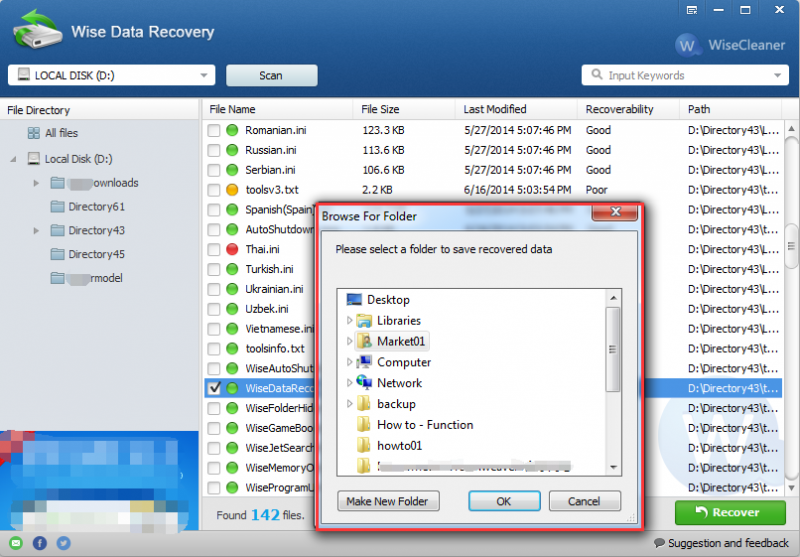Select the Network icon in Browse dialog
Screen dimensions: 800x557
[x=364, y=383]
